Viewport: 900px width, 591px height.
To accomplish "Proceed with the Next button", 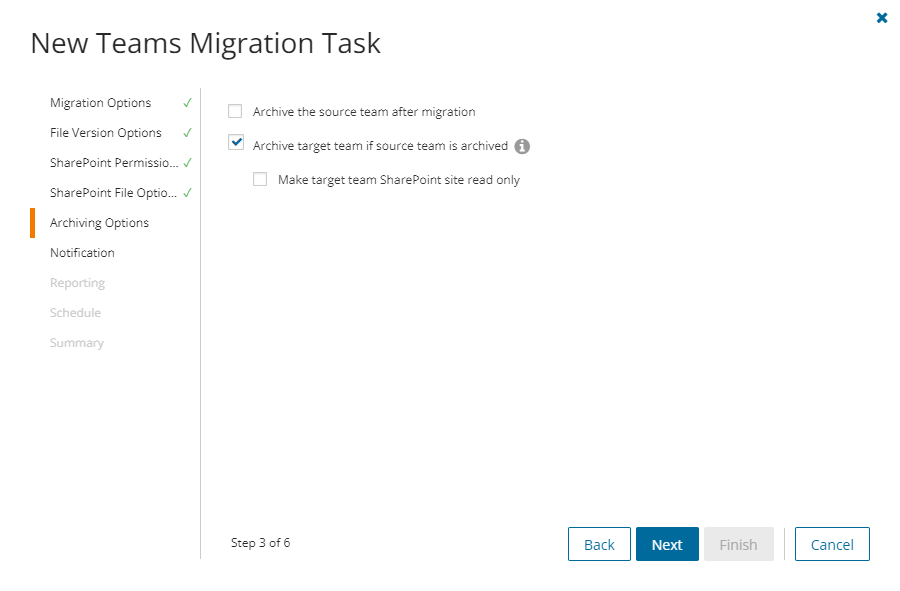I will (x=667, y=545).
